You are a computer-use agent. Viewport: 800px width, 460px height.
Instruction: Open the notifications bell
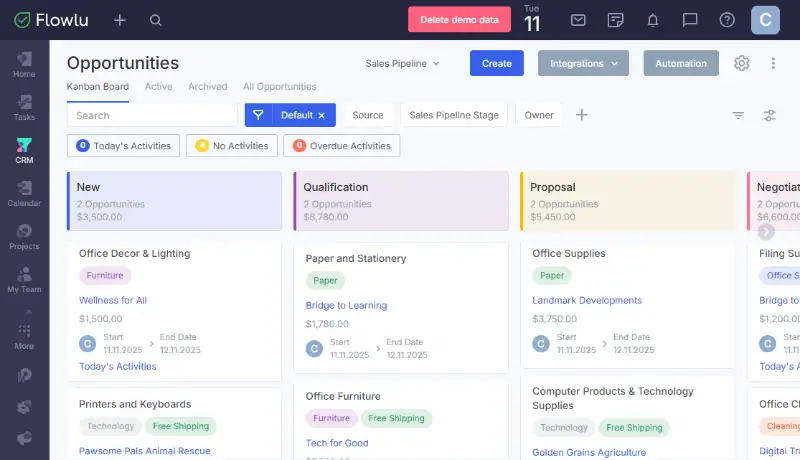point(653,20)
